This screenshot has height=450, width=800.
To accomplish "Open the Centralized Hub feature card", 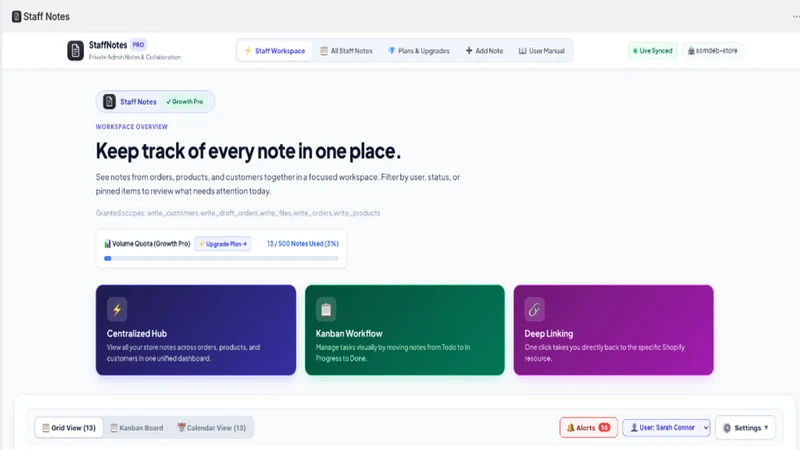I will click(x=196, y=330).
